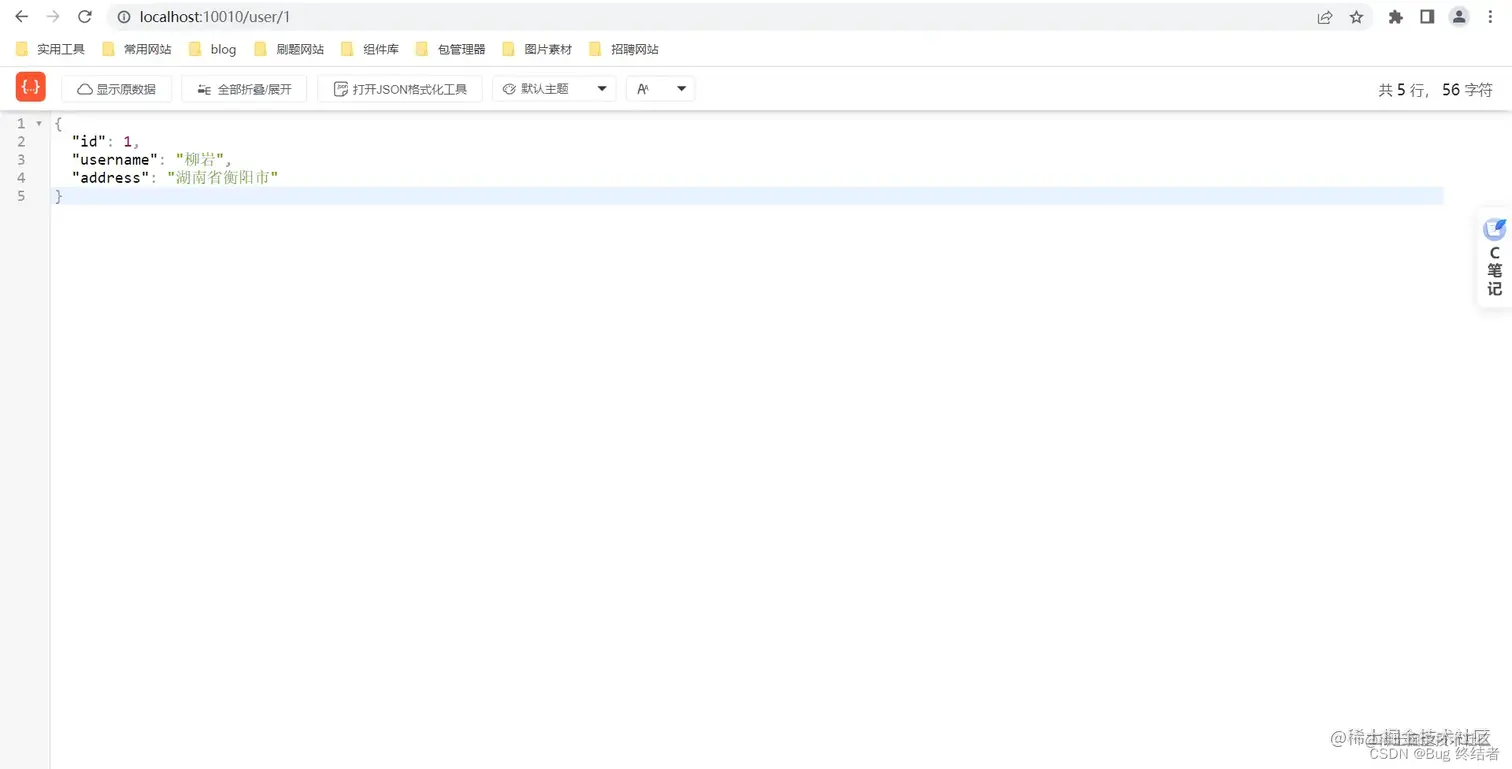Open the 常用网站 bookmark folder

pyautogui.click(x=137, y=49)
